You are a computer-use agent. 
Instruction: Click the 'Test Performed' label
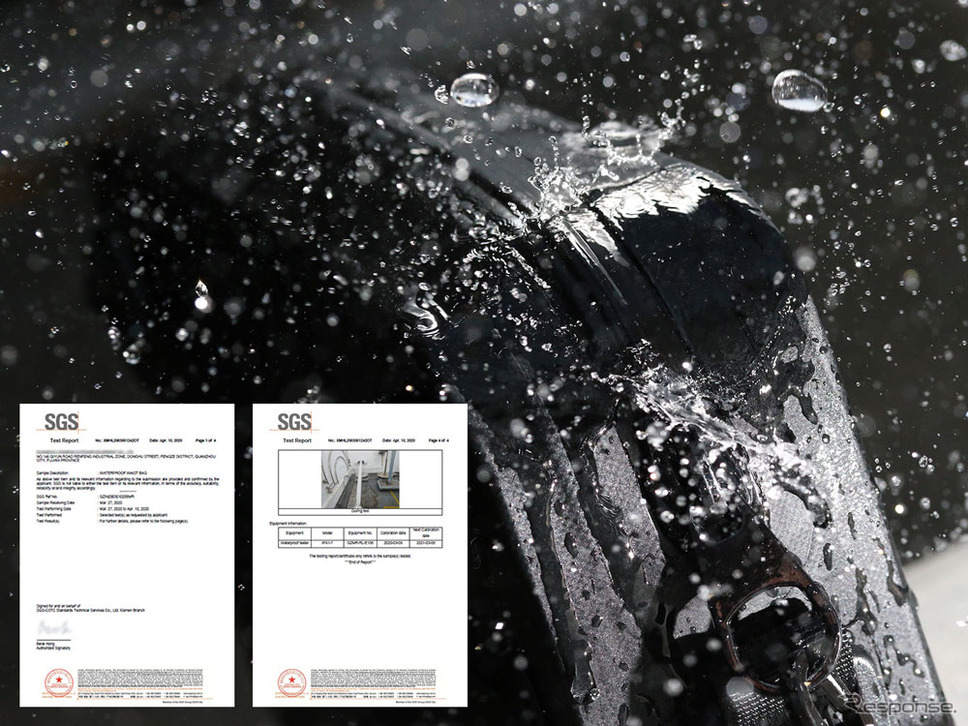point(49,515)
